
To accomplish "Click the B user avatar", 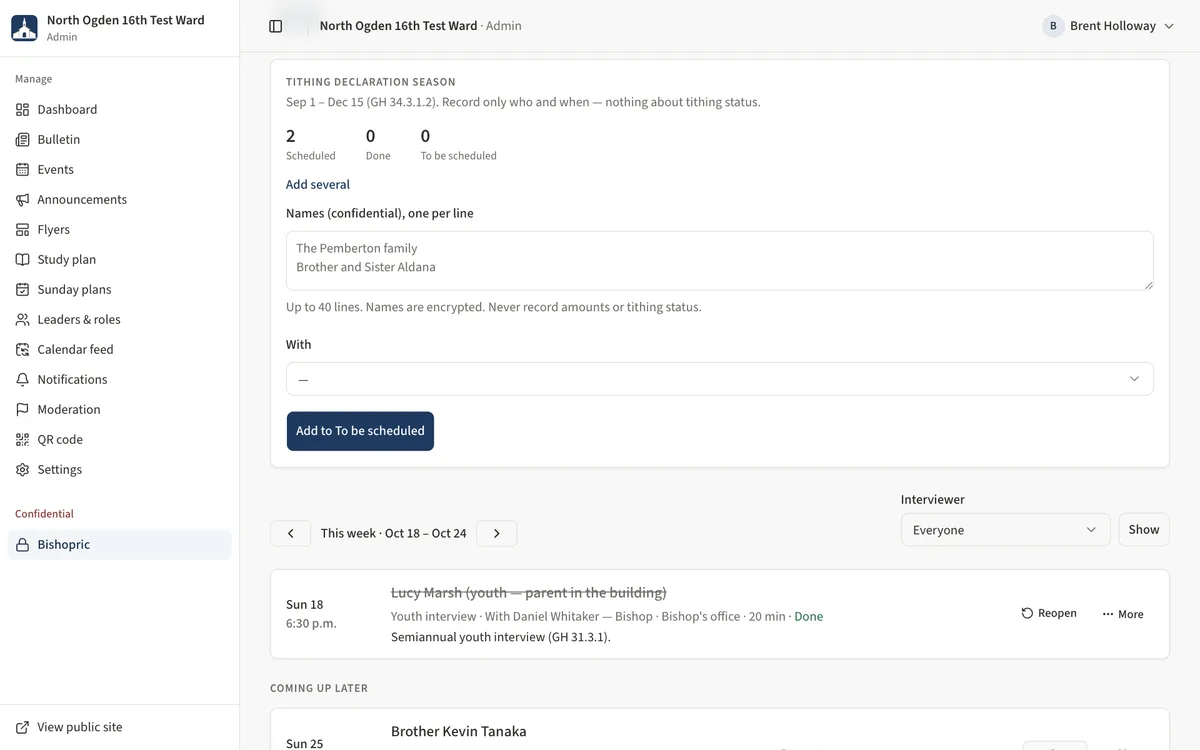I will pos(1053,26).
